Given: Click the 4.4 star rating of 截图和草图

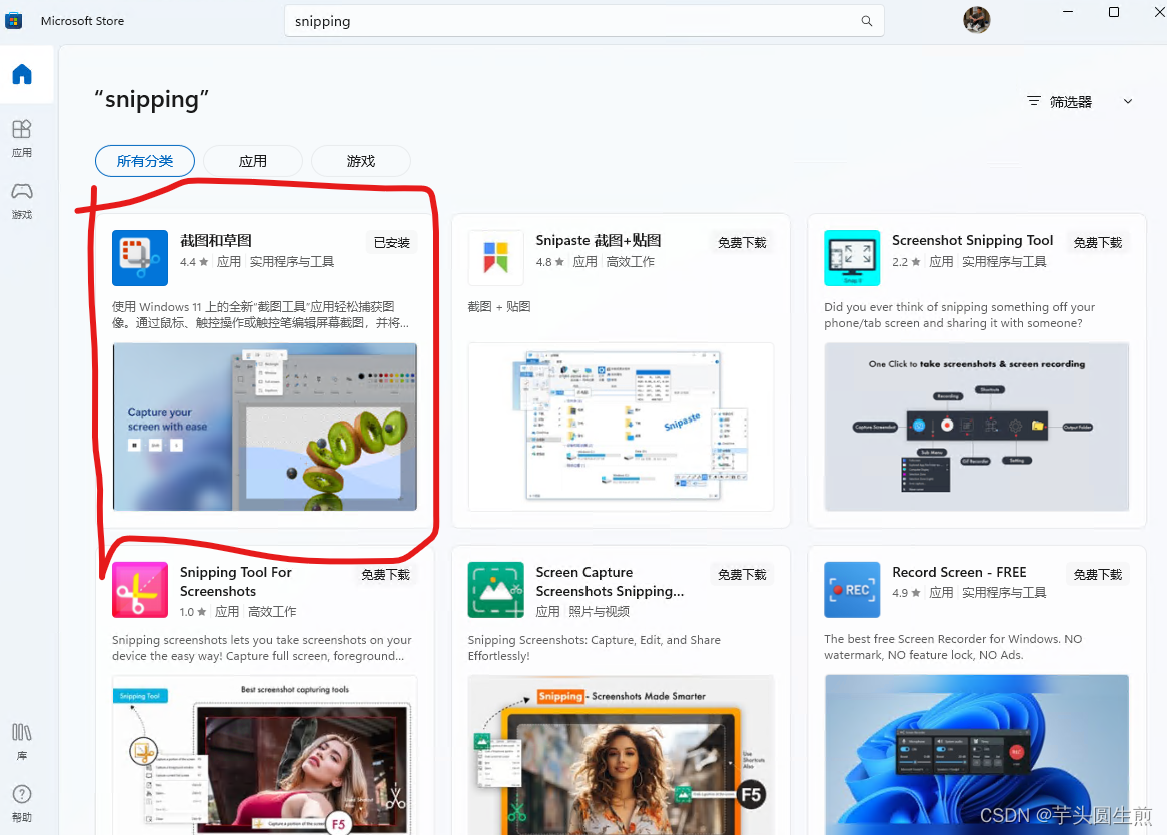Looking at the screenshot, I should (194, 262).
